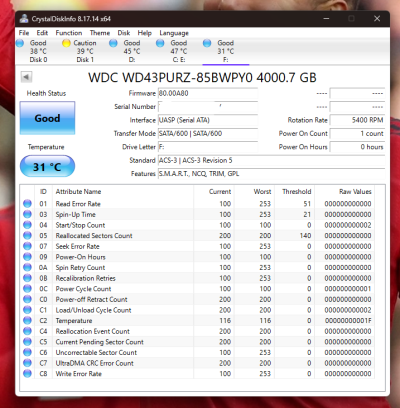The width and height of the screenshot is (400, 408).
Task: Select the Load/Unload Cycle Count attribute name
Action: pyautogui.click(x=93, y=310)
